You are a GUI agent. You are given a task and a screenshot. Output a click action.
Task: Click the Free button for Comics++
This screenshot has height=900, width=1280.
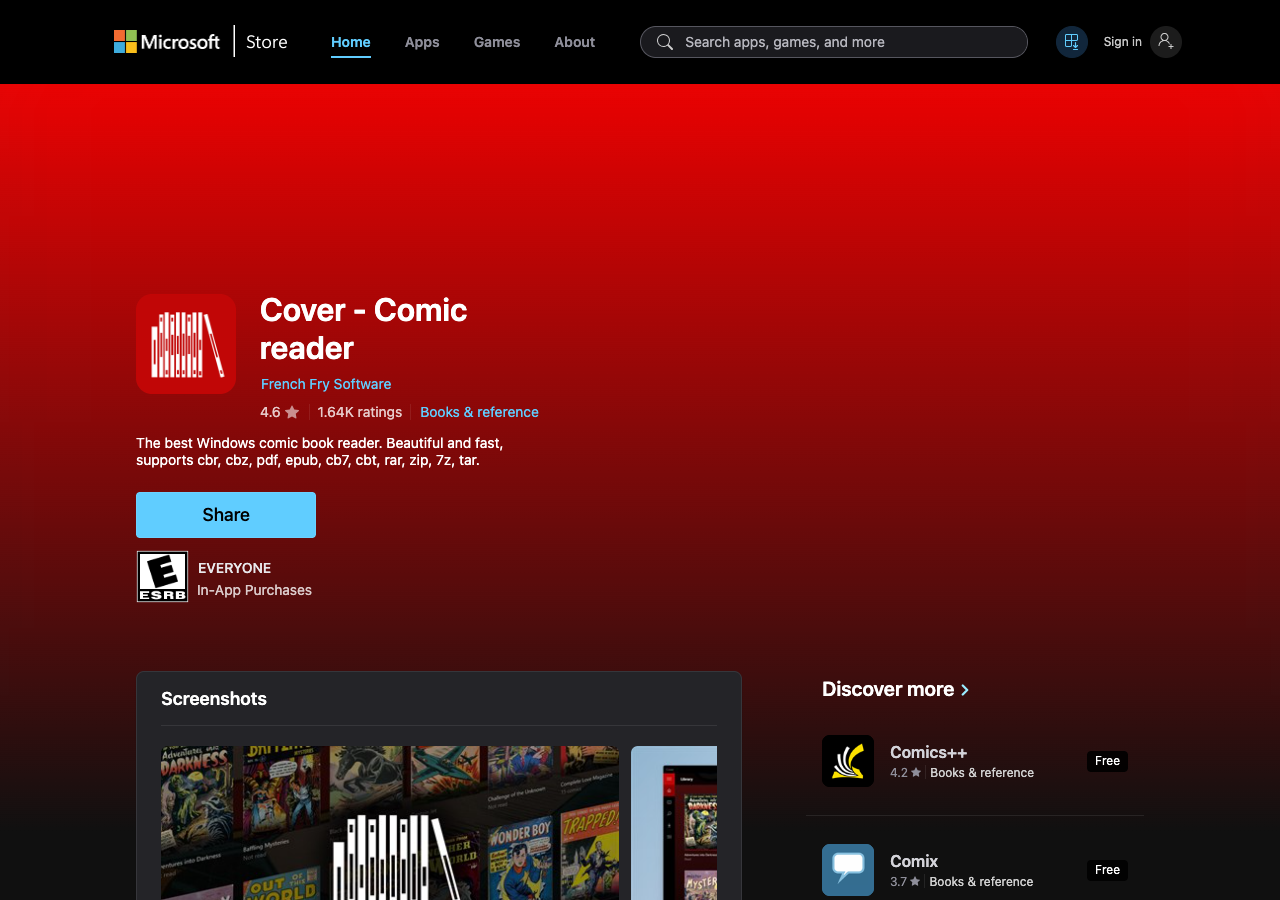(x=1107, y=761)
